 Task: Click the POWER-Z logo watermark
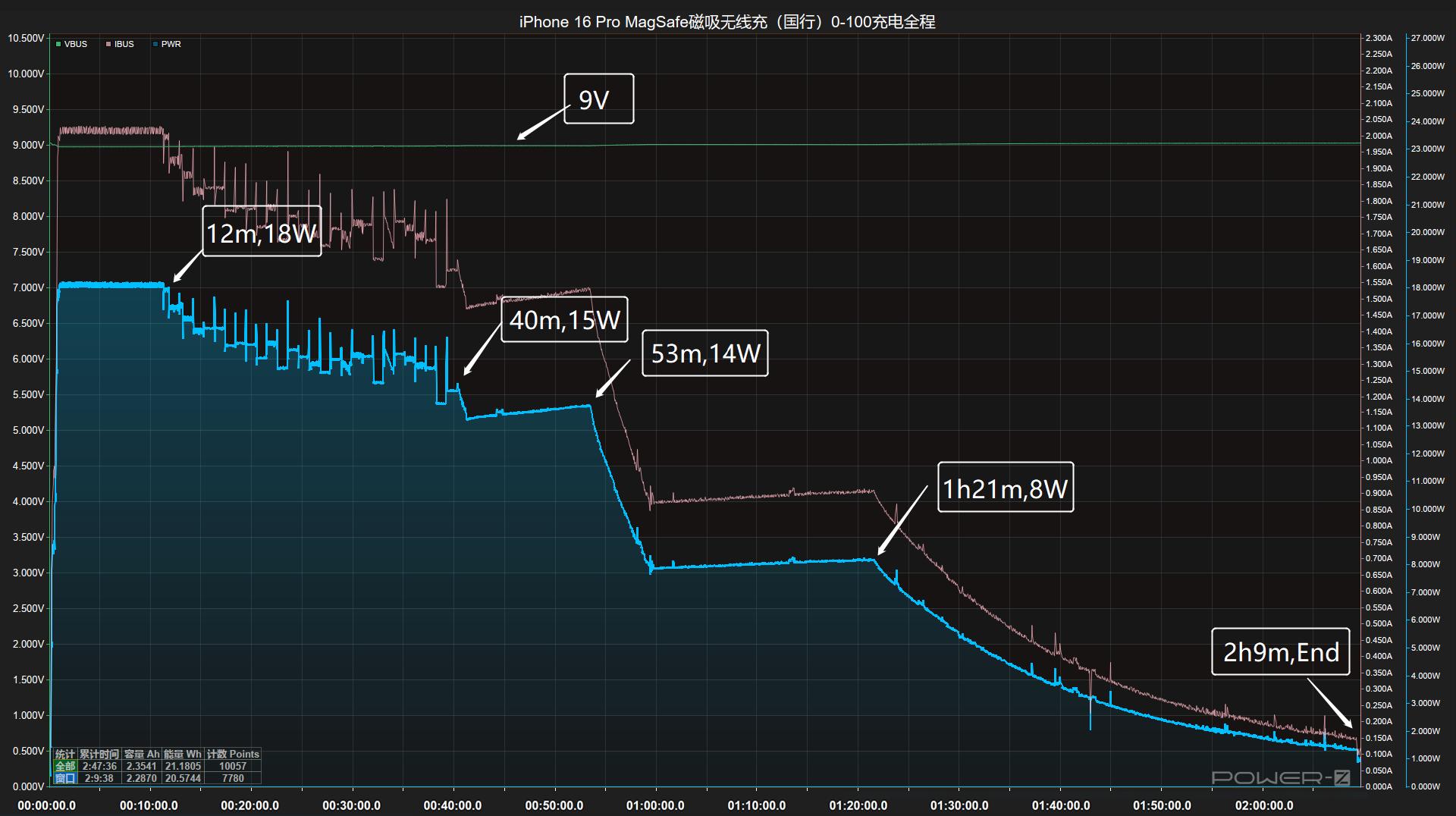point(1280,777)
